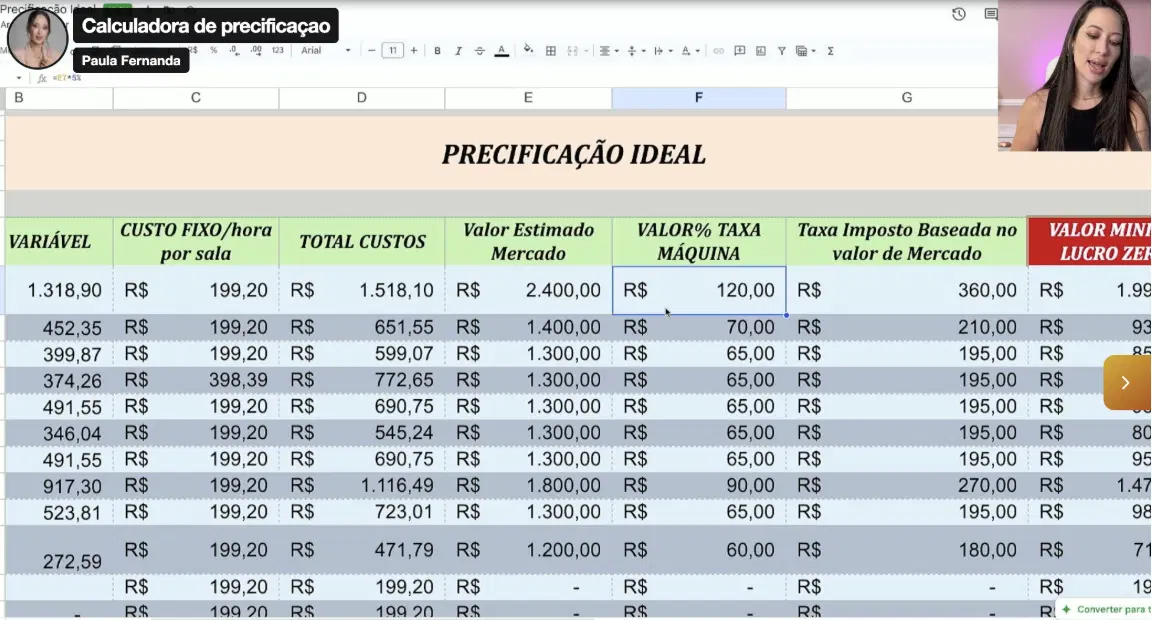
Task: Toggle strikethrough formatting
Action: coord(479,51)
